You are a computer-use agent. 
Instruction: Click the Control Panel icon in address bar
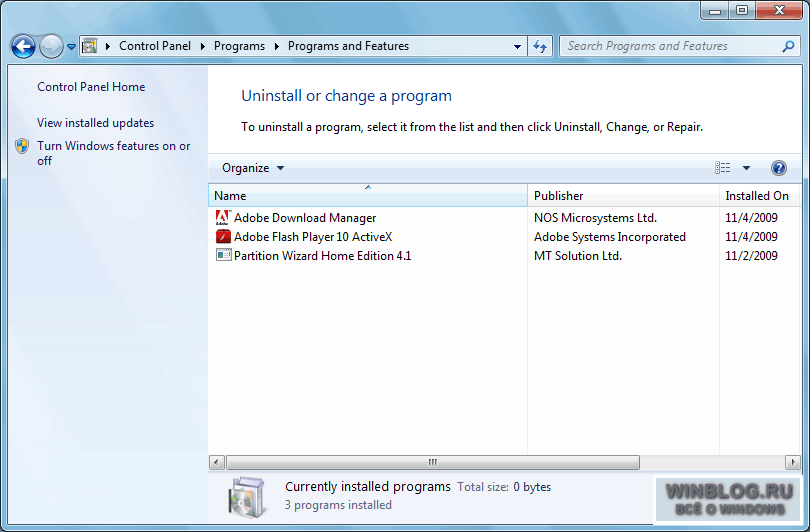tap(90, 46)
